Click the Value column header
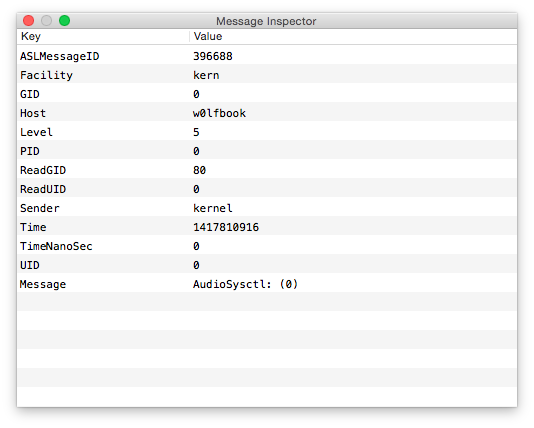This screenshot has height=428, width=534. (353, 36)
